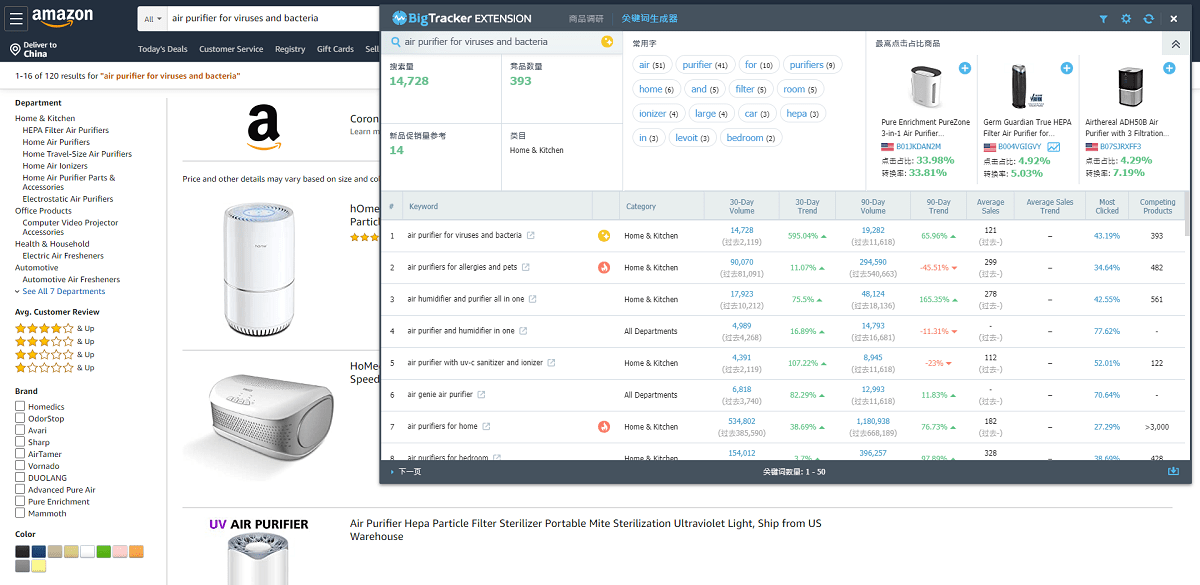Image resolution: width=1200 pixels, height=585 pixels.
Task: Add Pure Enrichment PureZone product with plus icon
Action: pyautogui.click(x=964, y=68)
